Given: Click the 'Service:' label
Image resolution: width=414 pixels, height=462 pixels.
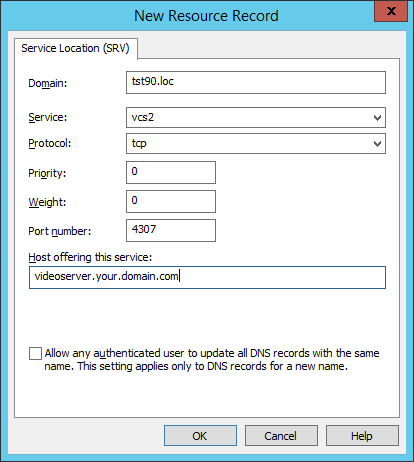Looking at the screenshot, I should tap(48, 117).
